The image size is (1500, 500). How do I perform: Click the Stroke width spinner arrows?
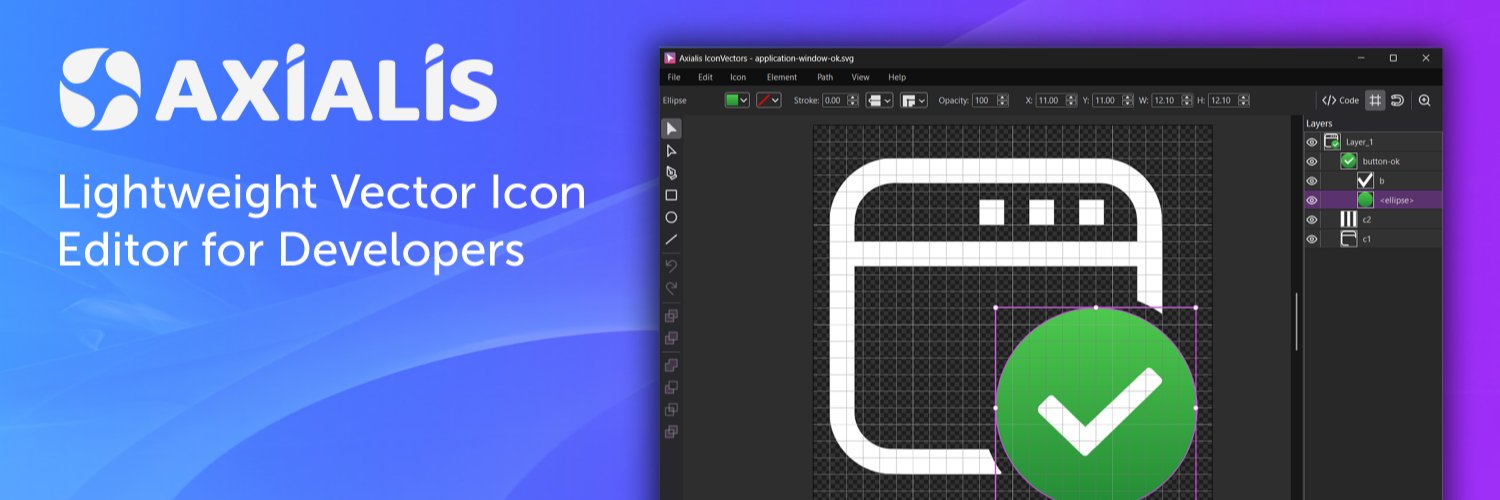[x=853, y=100]
